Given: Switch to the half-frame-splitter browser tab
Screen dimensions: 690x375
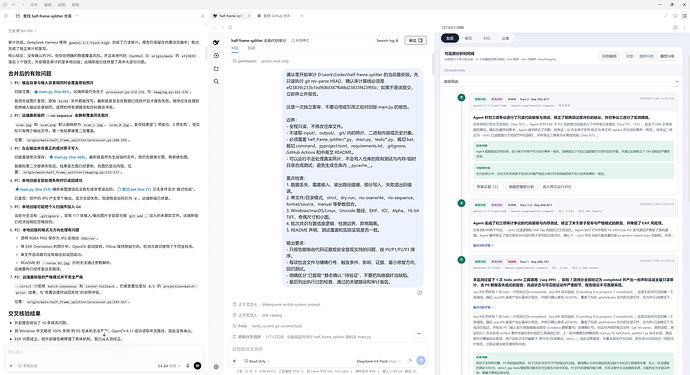Looking at the screenshot, I should pos(231,16).
